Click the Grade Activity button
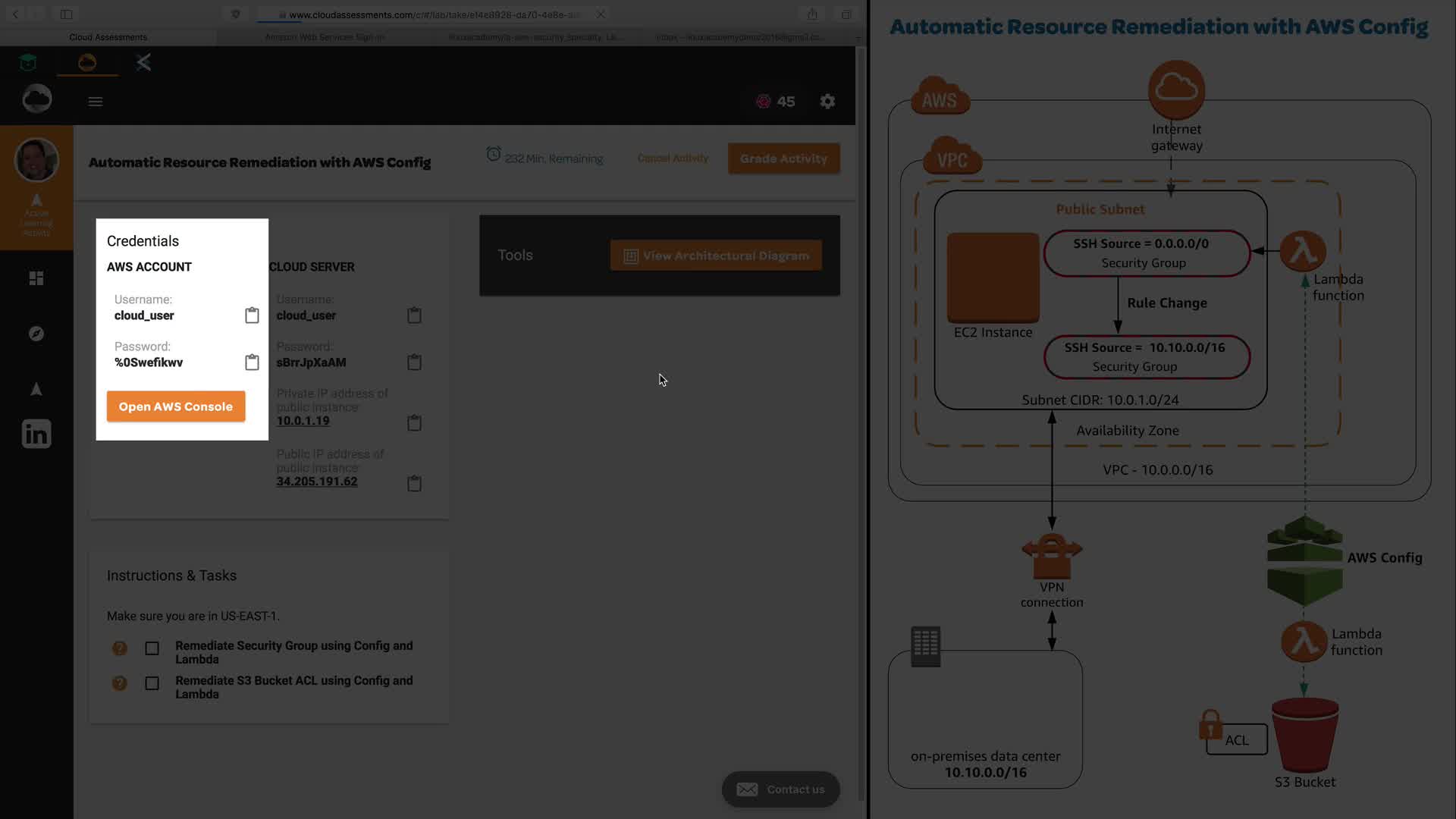1456x819 pixels. (x=783, y=158)
